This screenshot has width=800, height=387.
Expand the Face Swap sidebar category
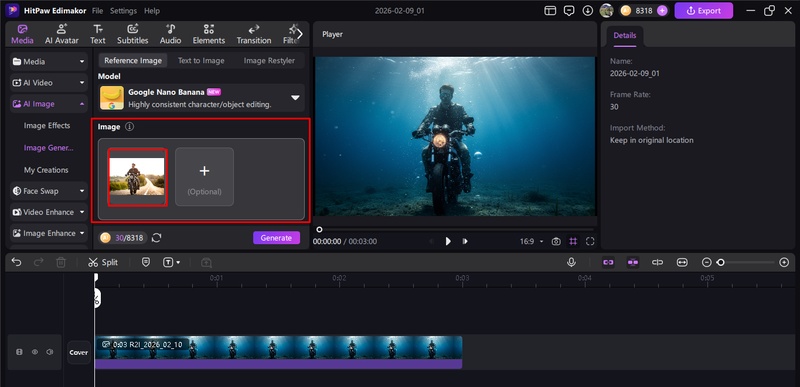click(x=49, y=191)
